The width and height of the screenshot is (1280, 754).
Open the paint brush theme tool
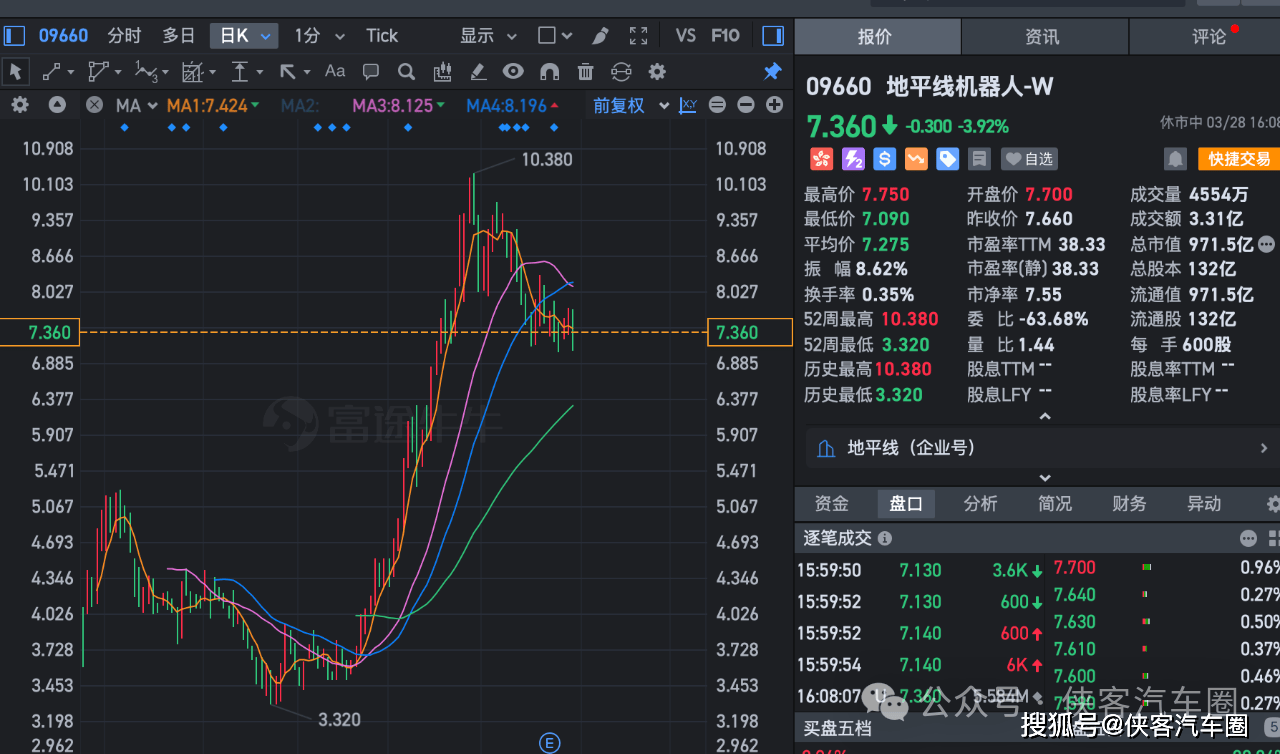[599, 36]
